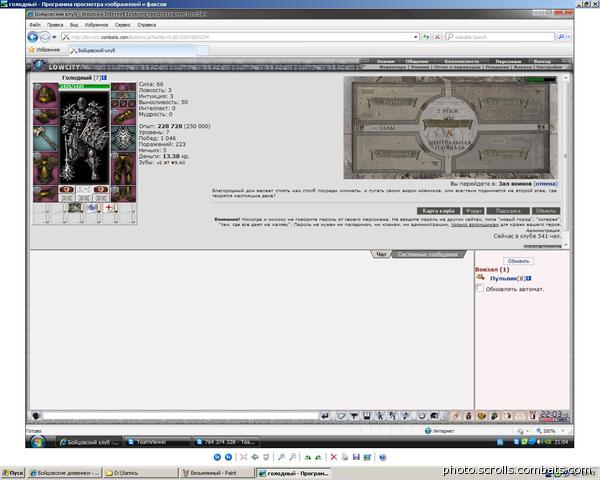This screenshot has height=480, width=600.
Task: Click the Избранное favorites star button
Action: (x=44, y=50)
